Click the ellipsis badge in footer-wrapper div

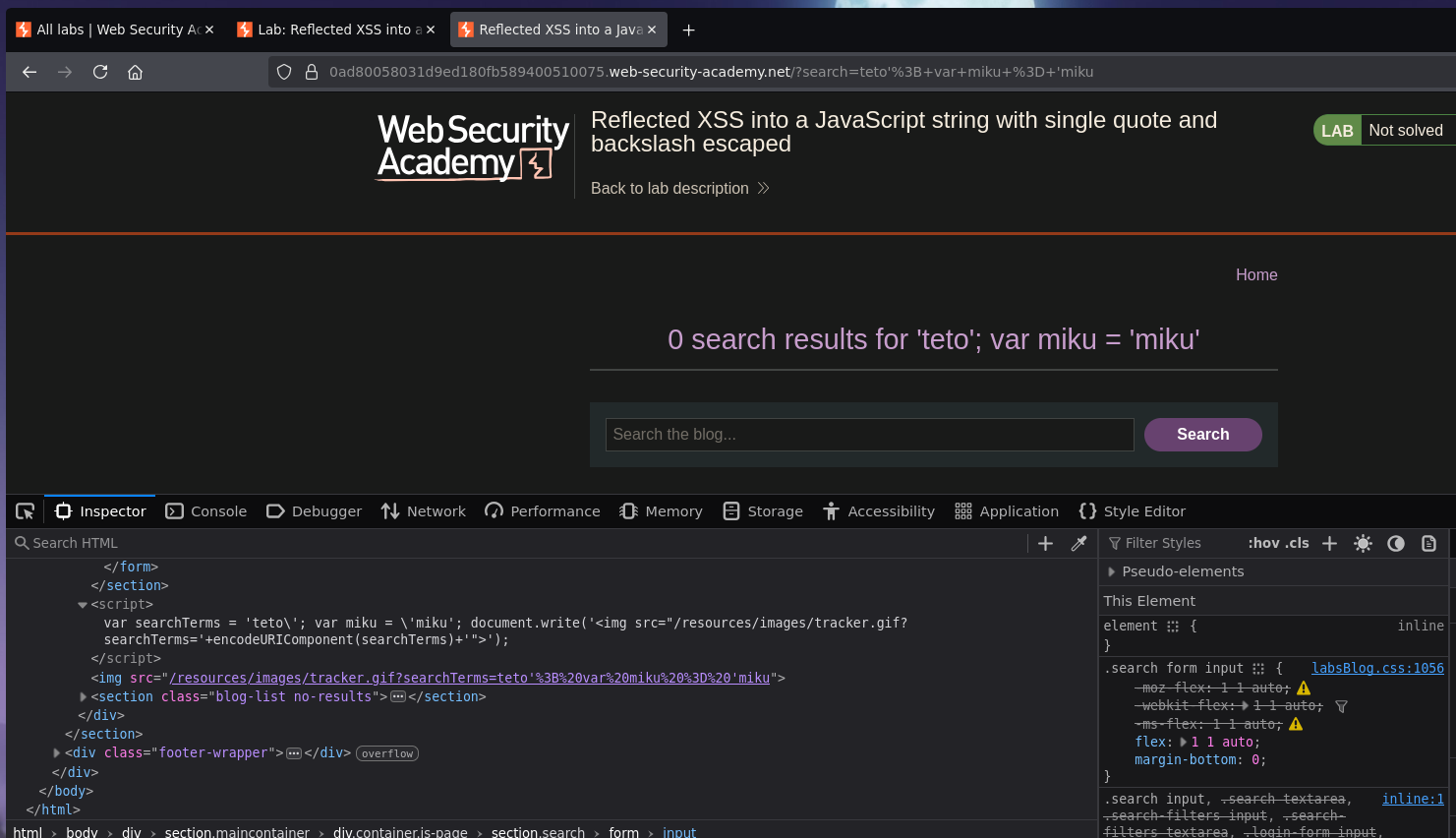[x=294, y=753]
